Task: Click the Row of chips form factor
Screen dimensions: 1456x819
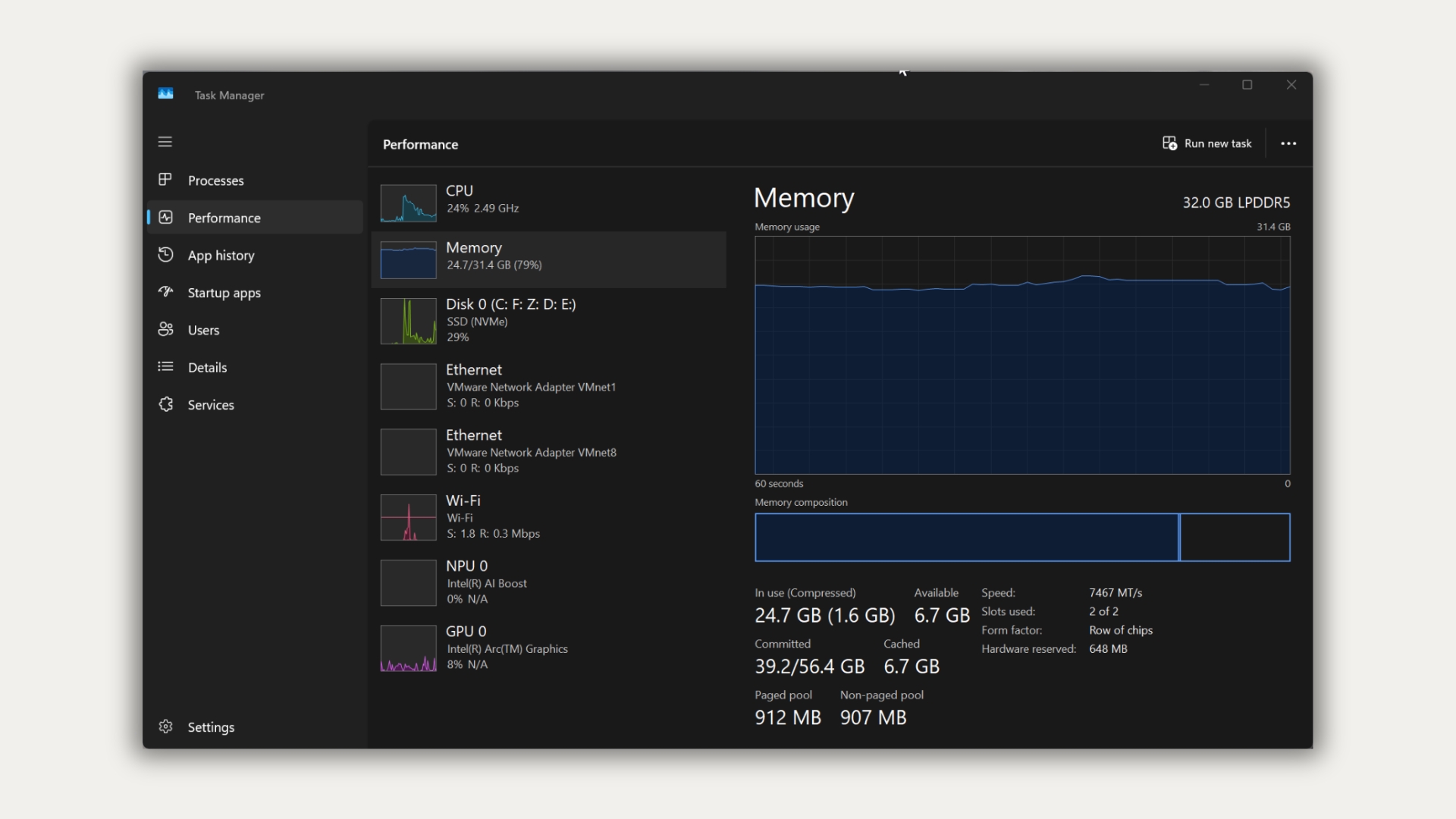Action: (x=1121, y=630)
